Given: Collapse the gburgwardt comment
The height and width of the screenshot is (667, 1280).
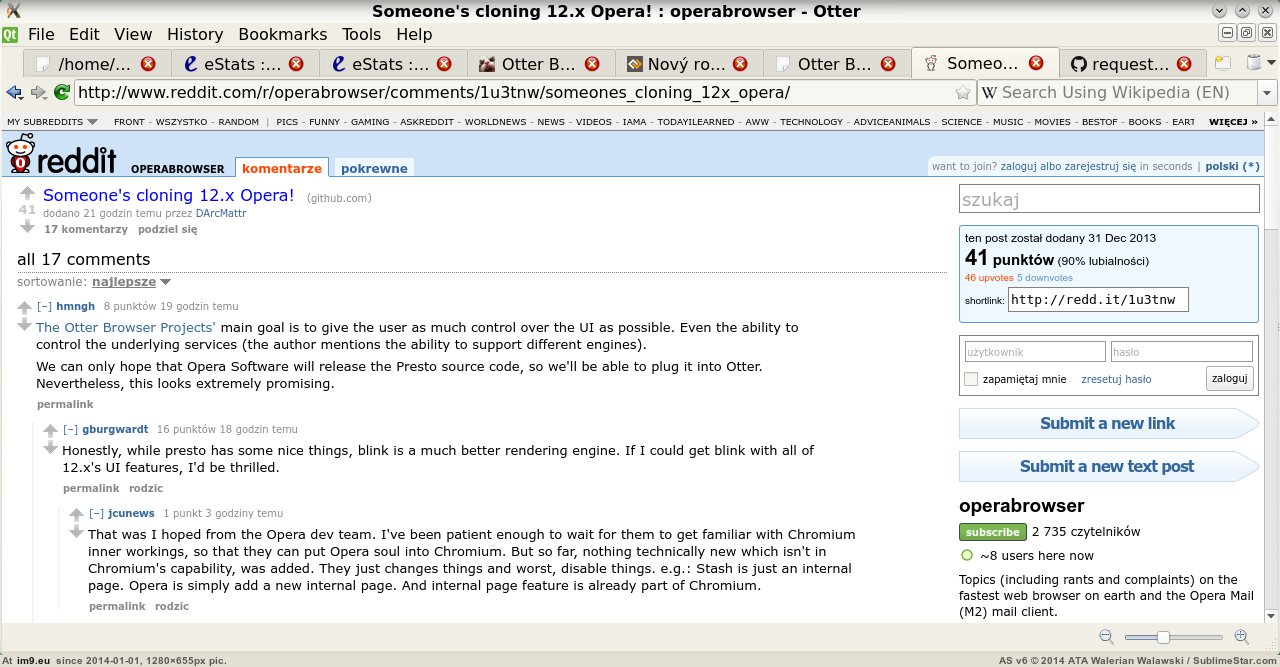Looking at the screenshot, I should point(70,429).
